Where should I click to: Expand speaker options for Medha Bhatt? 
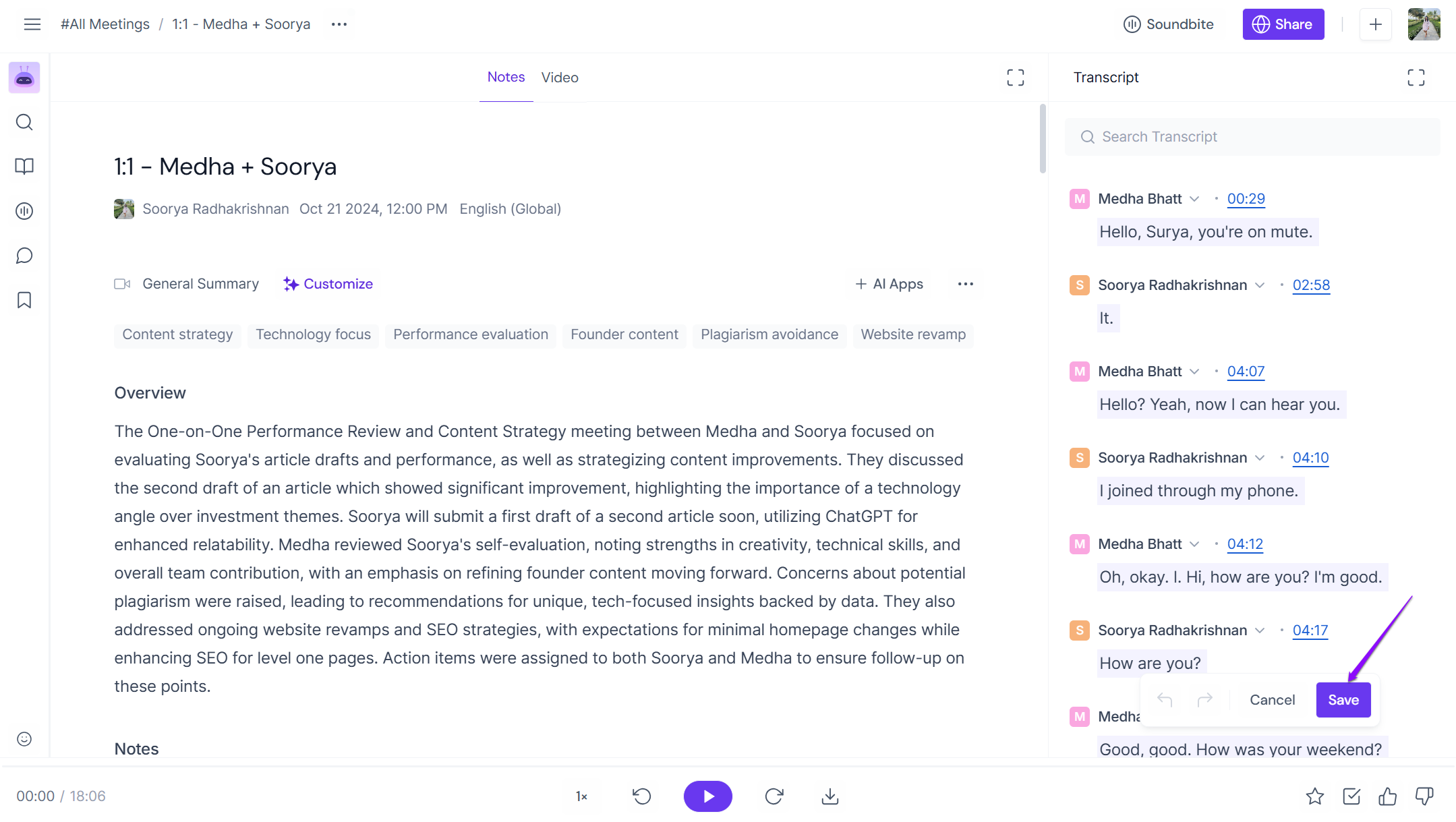coord(1195,198)
